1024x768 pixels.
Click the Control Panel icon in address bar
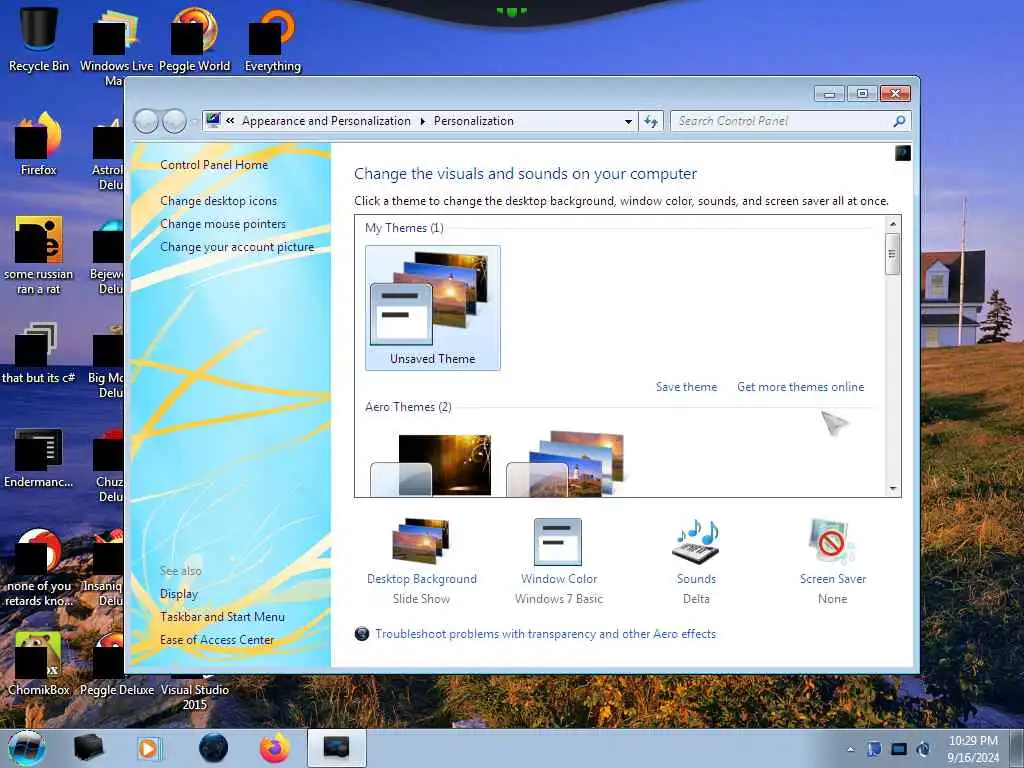(x=213, y=120)
